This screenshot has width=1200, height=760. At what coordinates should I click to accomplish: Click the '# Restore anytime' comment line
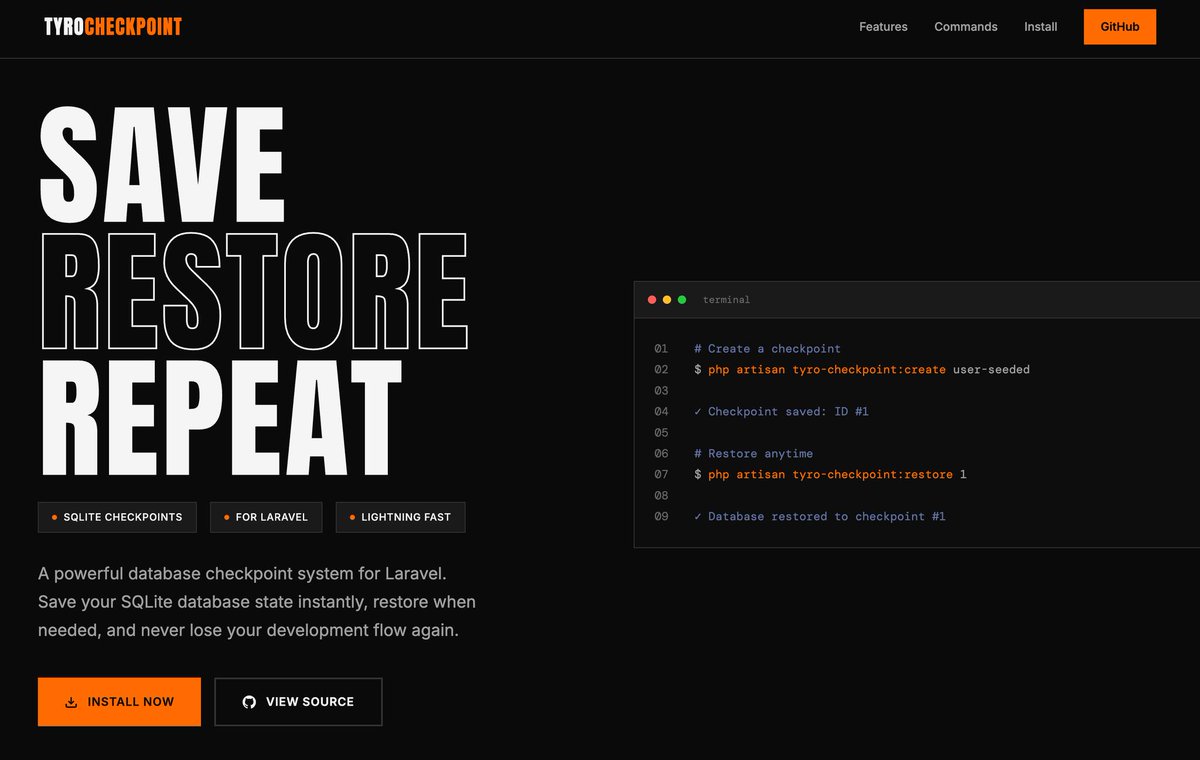click(x=753, y=454)
